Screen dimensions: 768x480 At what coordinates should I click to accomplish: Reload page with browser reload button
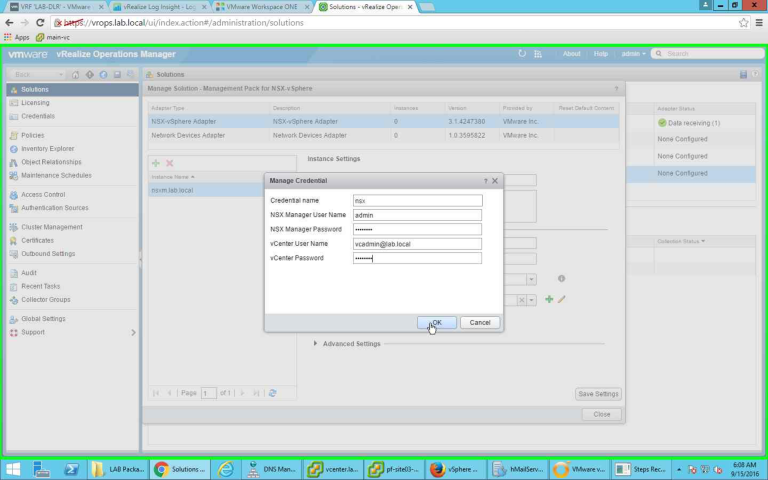pyautogui.click(x=40, y=23)
